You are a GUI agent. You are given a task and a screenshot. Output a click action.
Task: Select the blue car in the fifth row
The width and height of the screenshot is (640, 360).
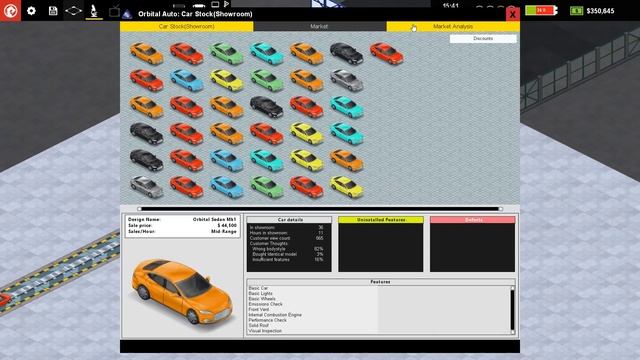click(227, 160)
